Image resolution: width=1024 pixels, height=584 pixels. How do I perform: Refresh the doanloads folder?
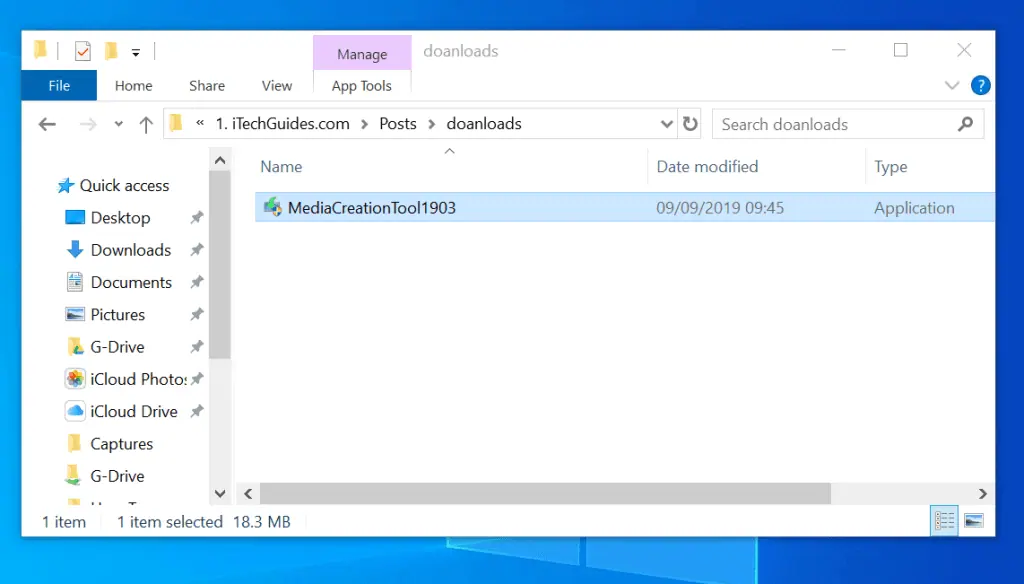point(690,123)
